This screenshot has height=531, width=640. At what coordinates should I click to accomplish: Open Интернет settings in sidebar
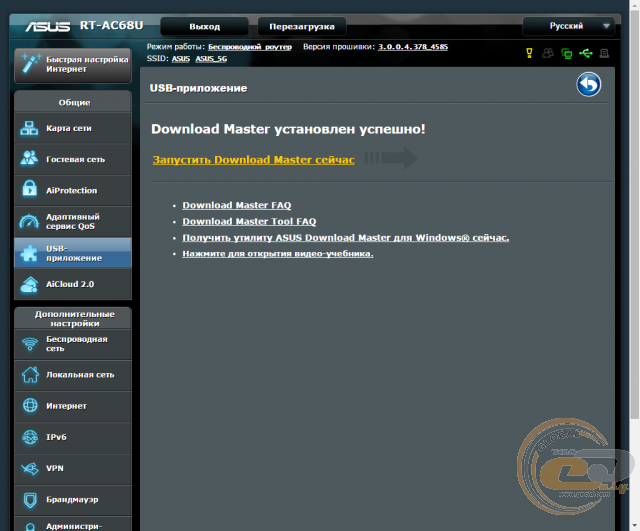(73, 406)
